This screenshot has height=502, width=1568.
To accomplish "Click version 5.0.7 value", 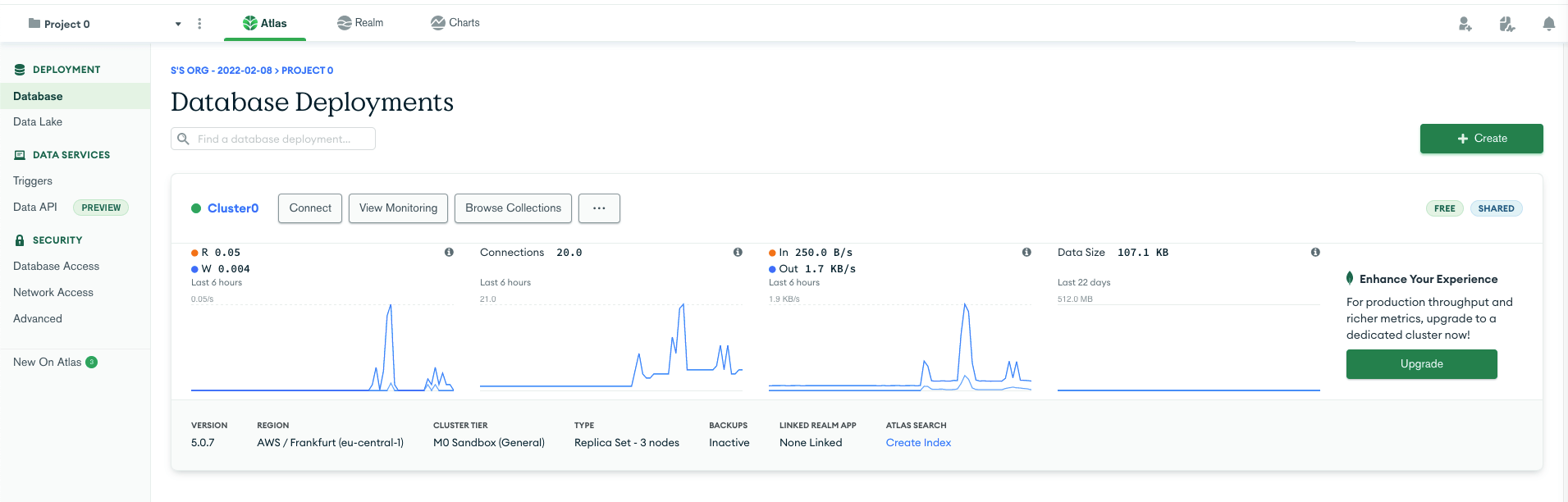I will (x=203, y=443).
